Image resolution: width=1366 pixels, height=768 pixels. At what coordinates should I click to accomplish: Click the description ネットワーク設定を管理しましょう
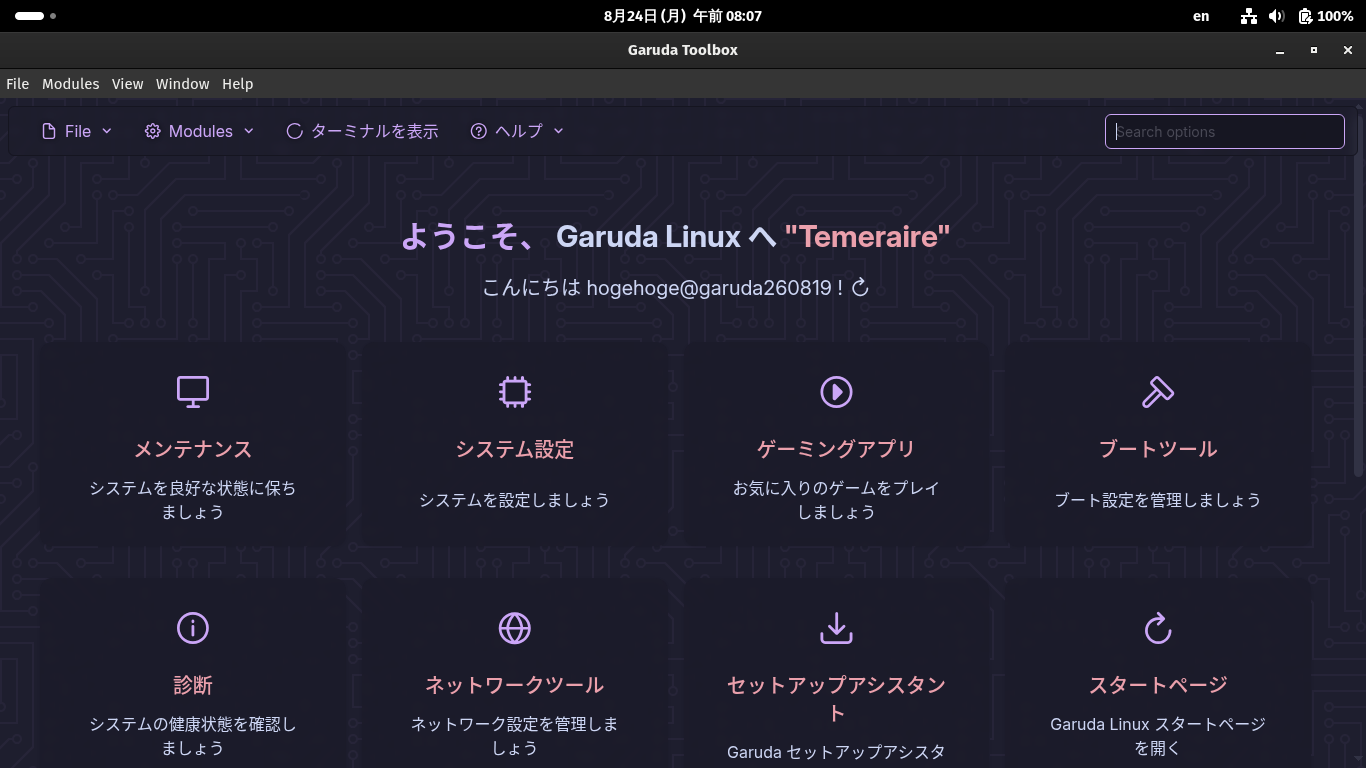pos(515,736)
